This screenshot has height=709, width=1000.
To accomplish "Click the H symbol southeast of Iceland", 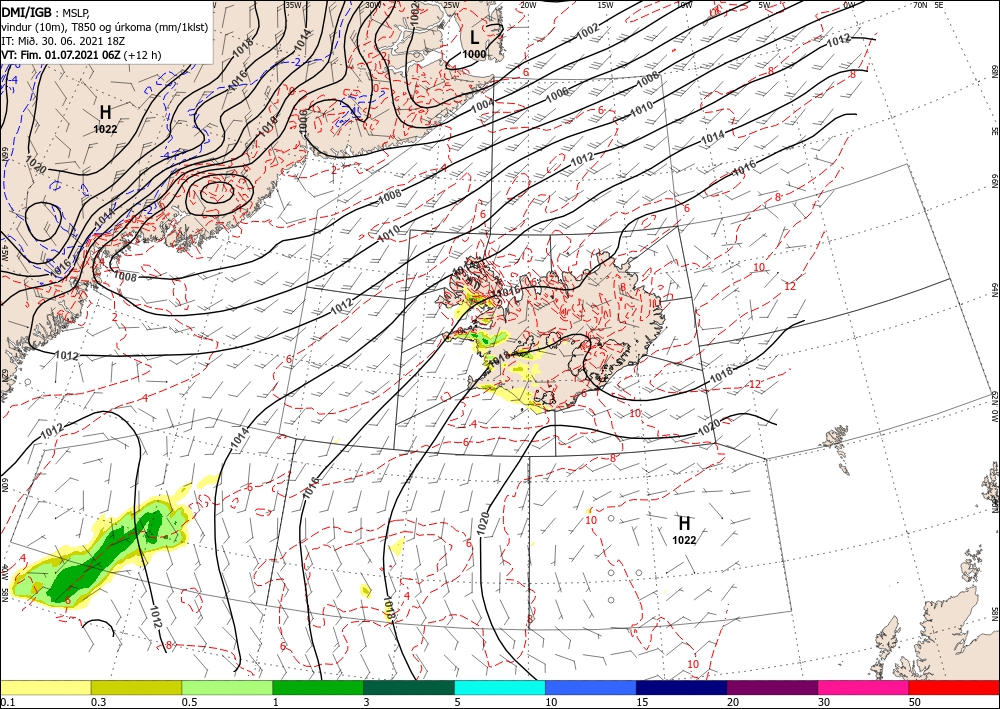I will point(684,524).
